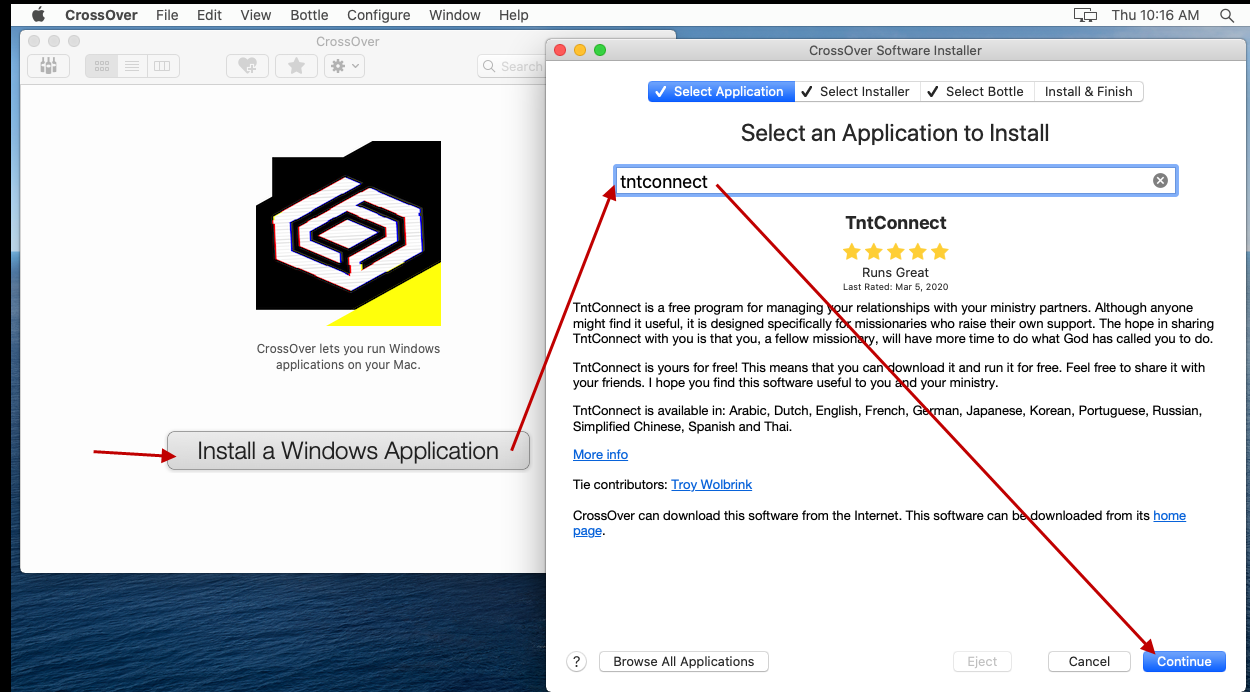Switch to the Install & Finish tab
The height and width of the screenshot is (692, 1250).
pyautogui.click(x=1088, y=91)
